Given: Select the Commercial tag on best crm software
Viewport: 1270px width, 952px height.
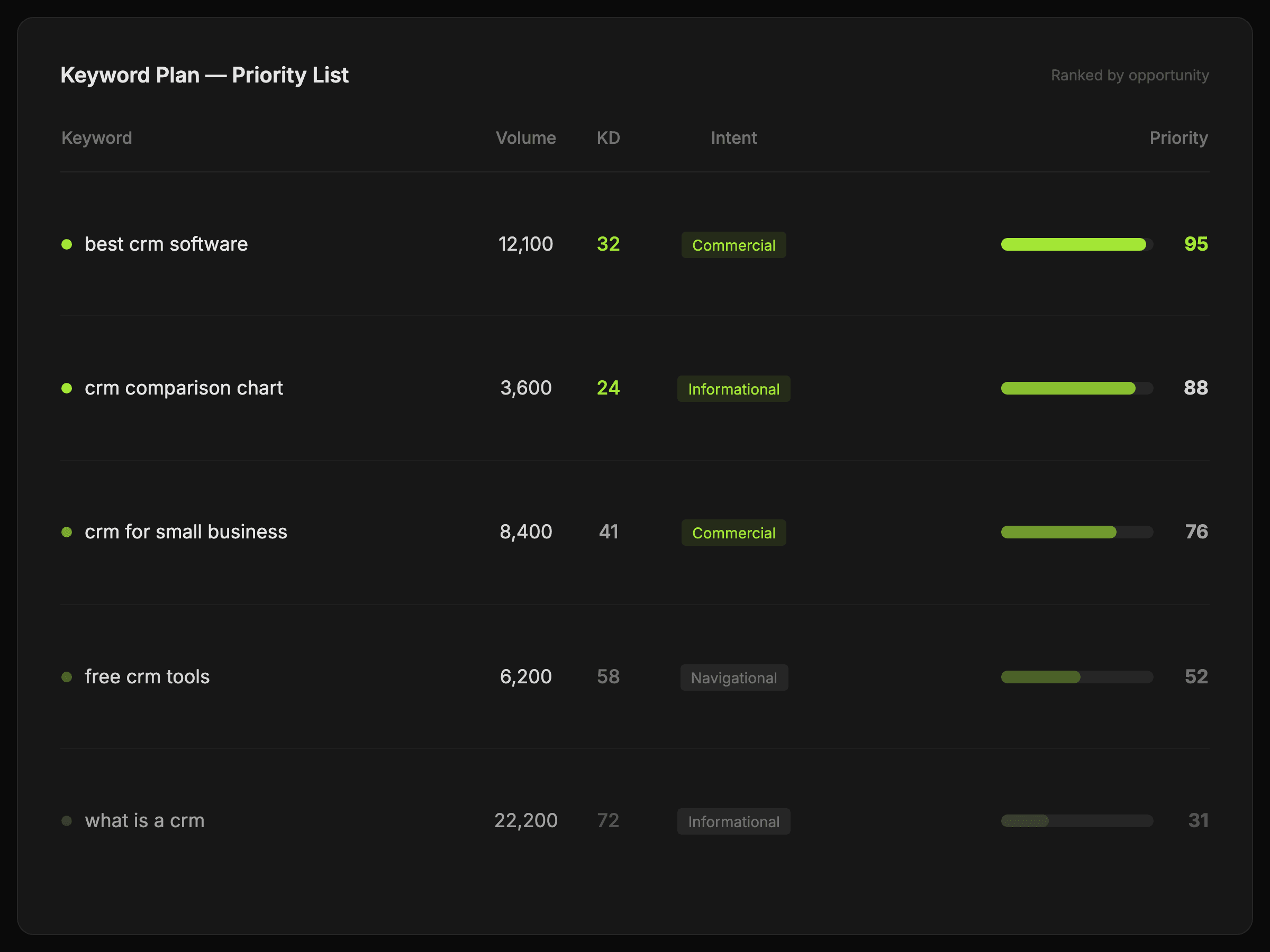Looking at the screenshot, I should click(x=733, y=245).
